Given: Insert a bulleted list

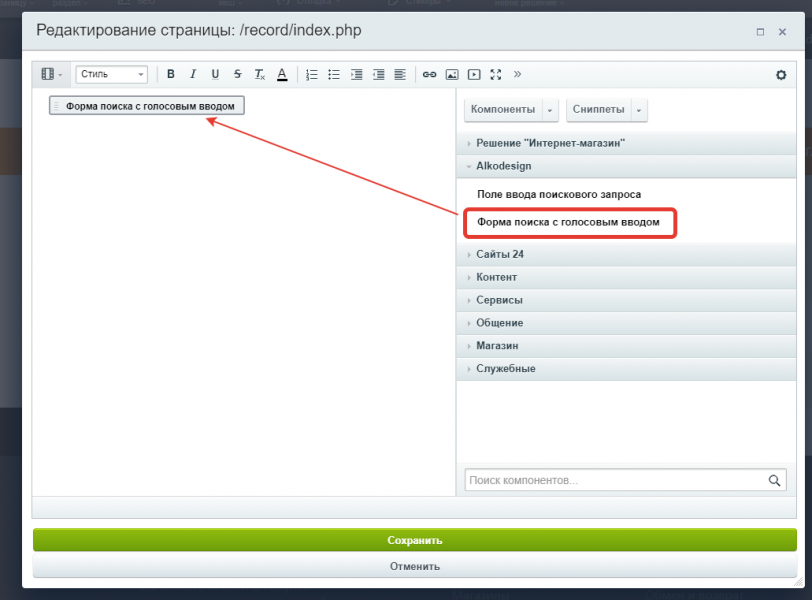Looking at the screenshot, I should [334, 74].
